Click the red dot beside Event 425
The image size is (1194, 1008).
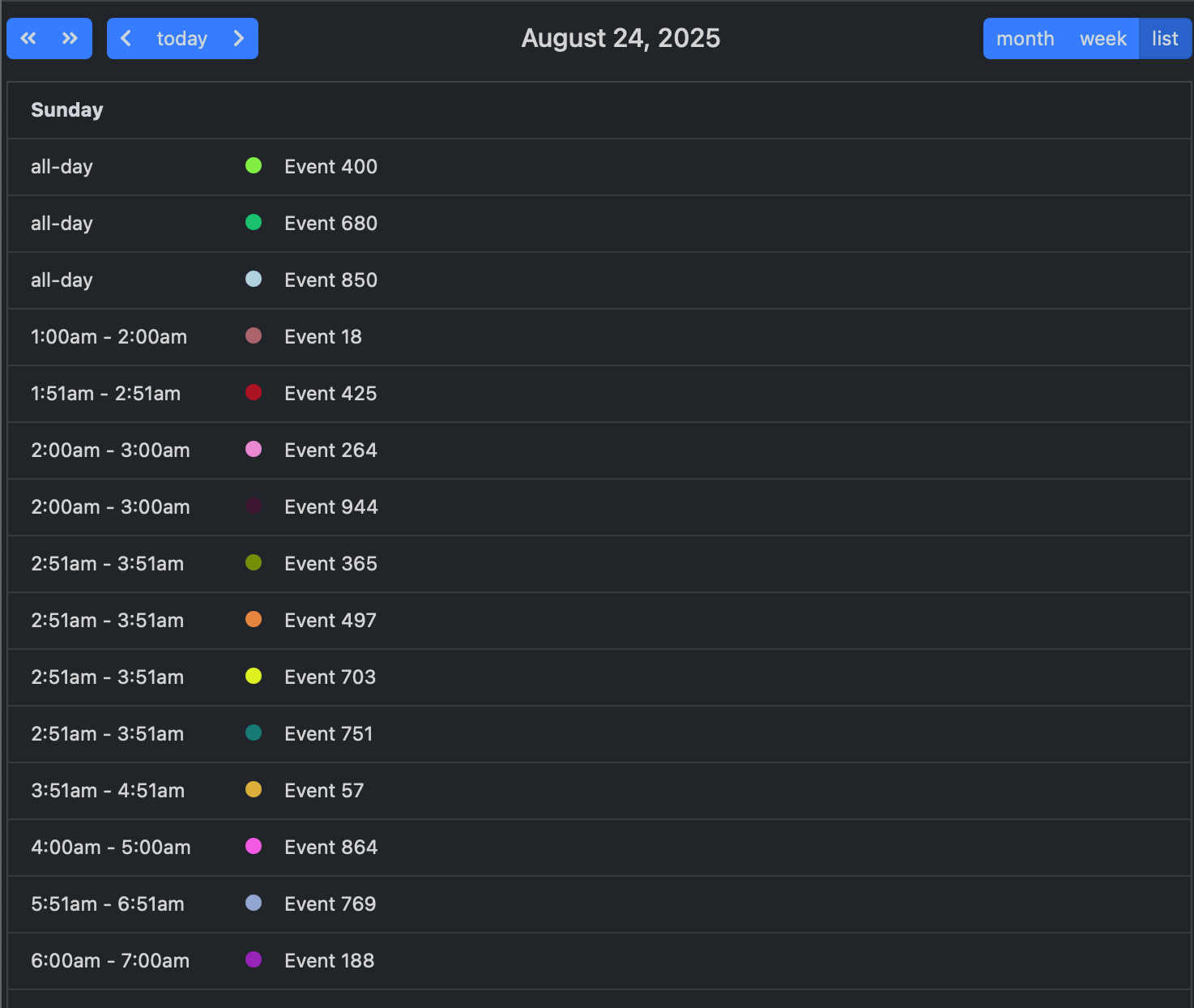[x=254, y=393]
